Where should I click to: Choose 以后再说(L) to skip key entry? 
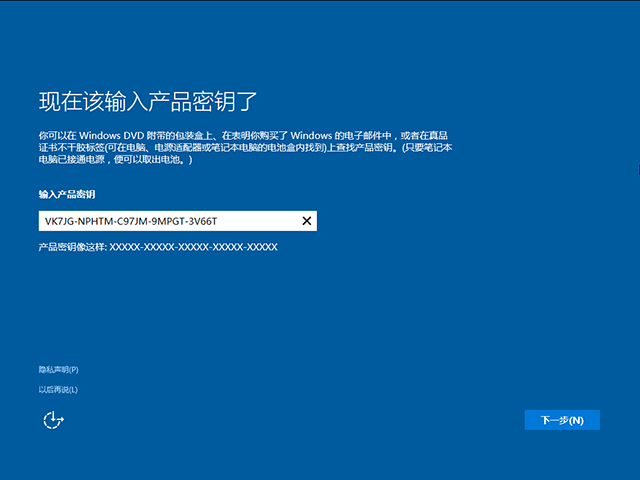click(58, 389)
